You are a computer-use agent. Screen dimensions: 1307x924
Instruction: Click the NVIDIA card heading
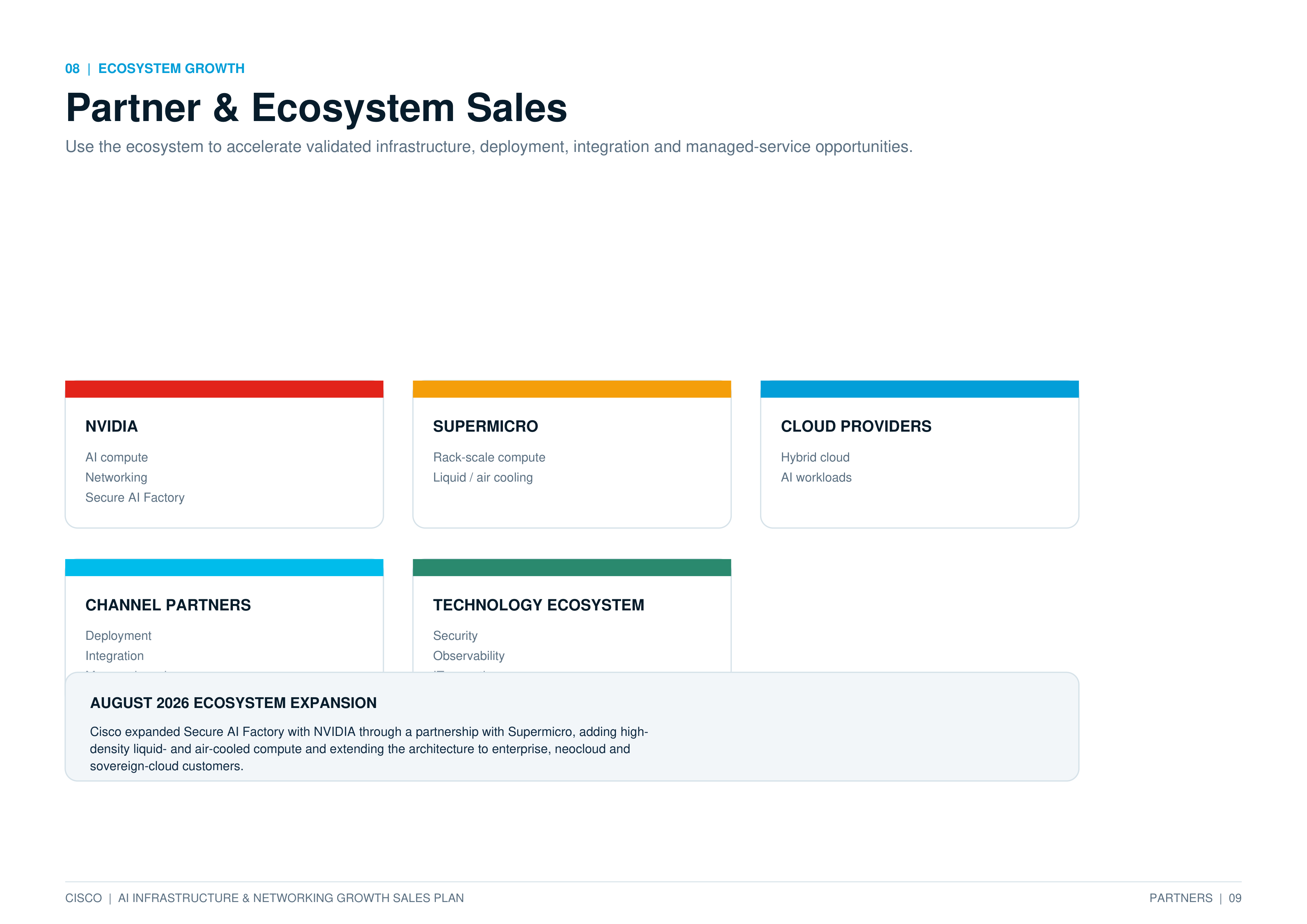tap(111, 426)
